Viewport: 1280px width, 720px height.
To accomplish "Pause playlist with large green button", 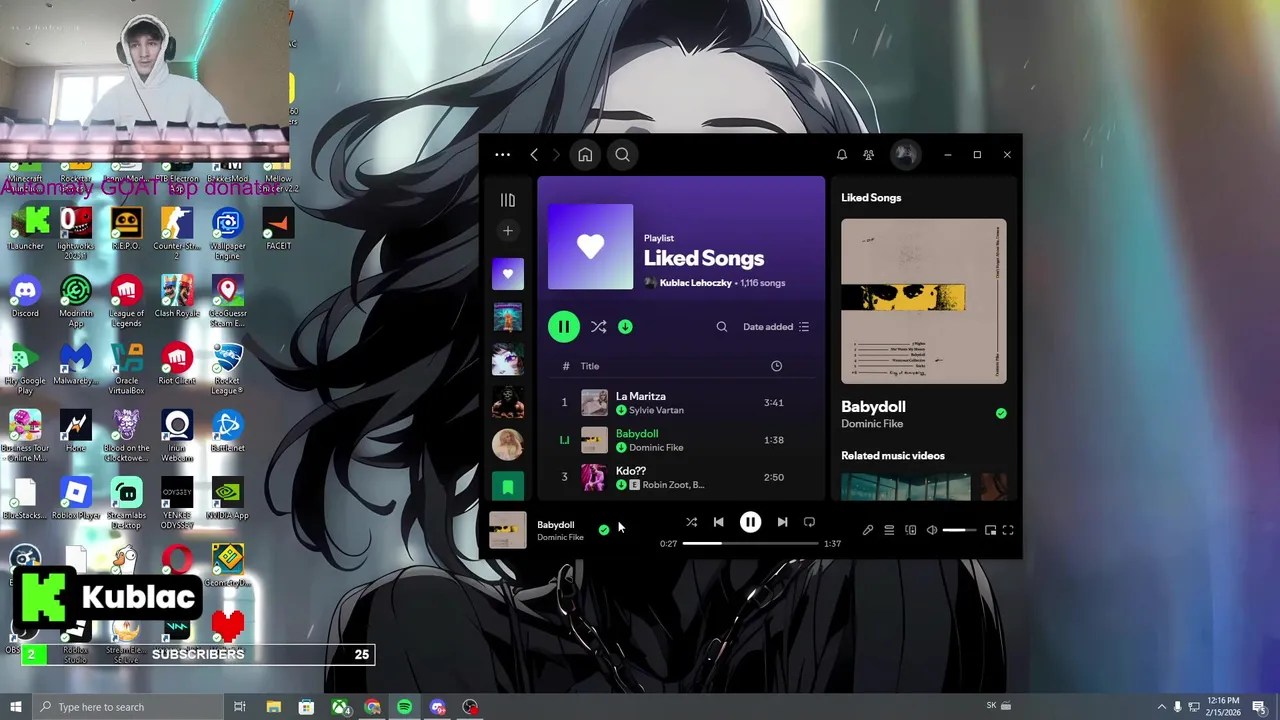I will point(563,327).
